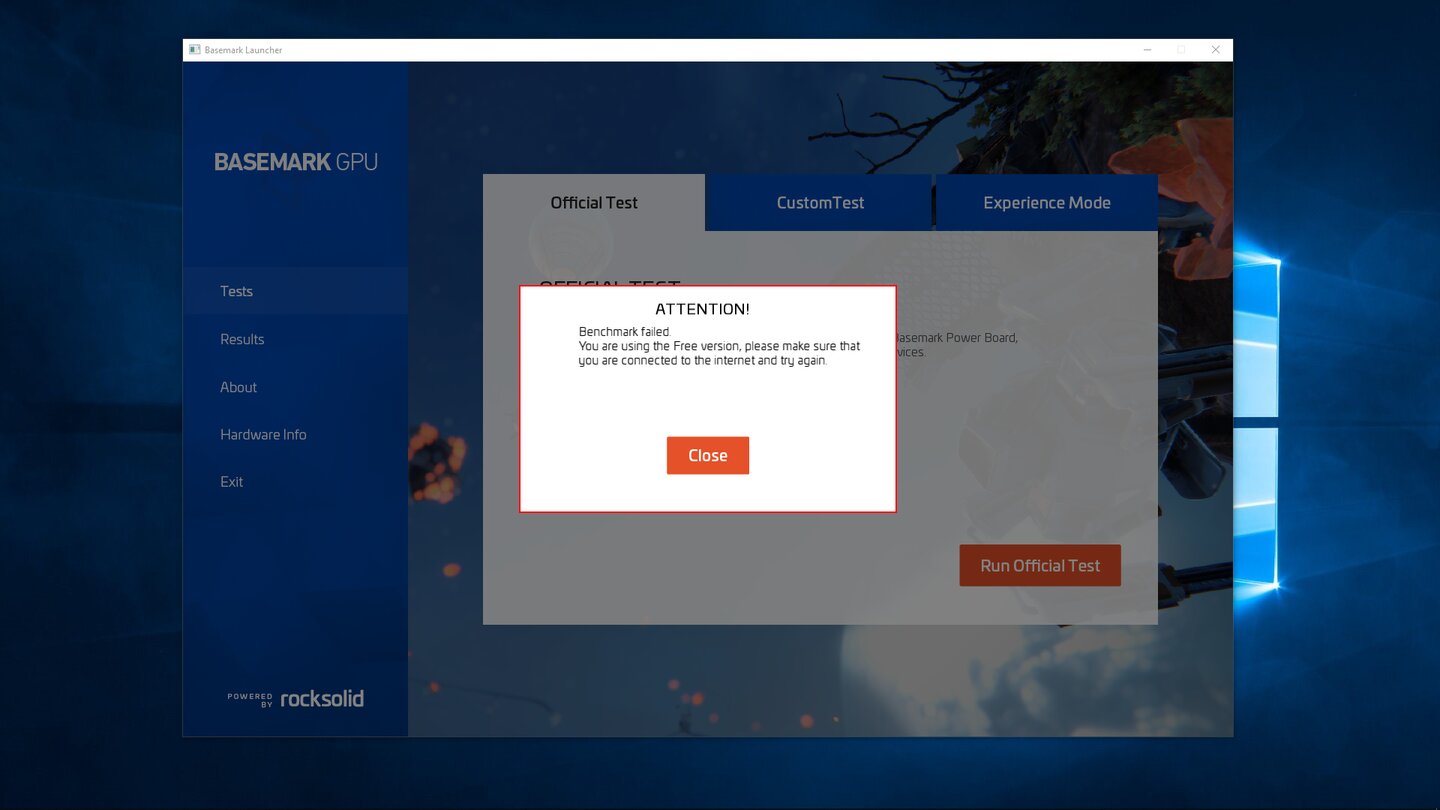Image resolution: width=1440 pixels, height=810 pixels.
Task: Click the rocksolid logo in sidebar
Action: [x=296, y=699]
